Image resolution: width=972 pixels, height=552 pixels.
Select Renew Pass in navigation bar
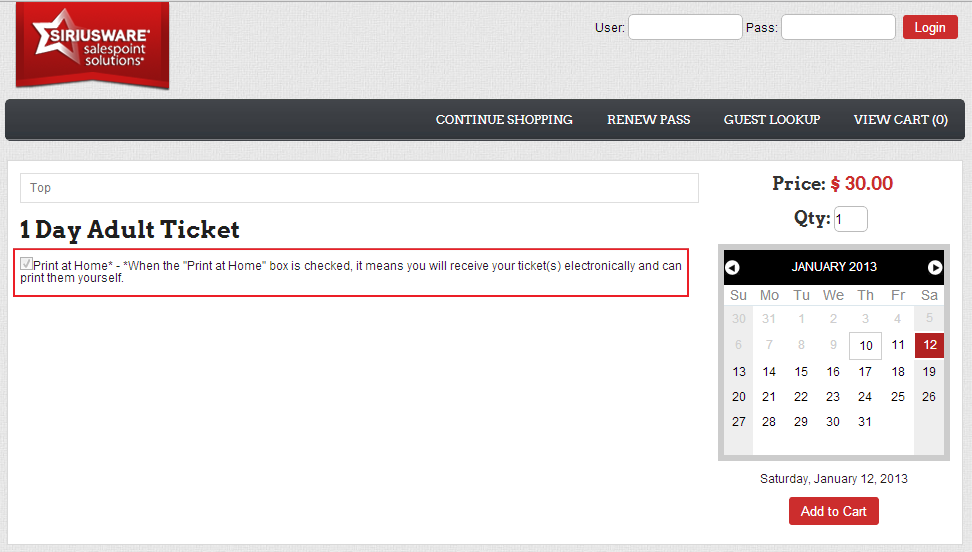click(x=648, y=120)
